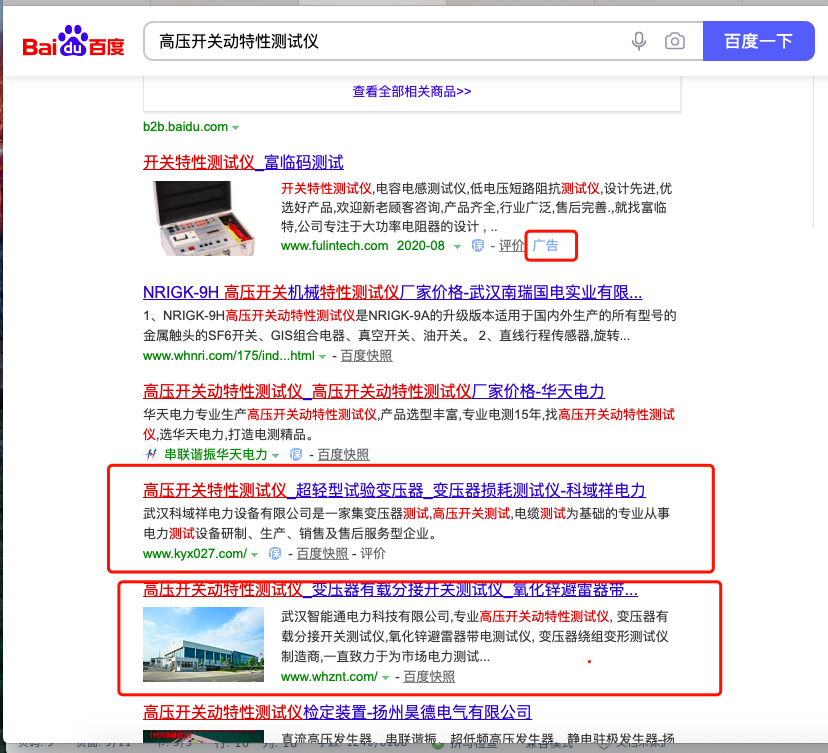Open image search camera icon
This screenshot has width=828, height=753.
[x=675, y=41]
